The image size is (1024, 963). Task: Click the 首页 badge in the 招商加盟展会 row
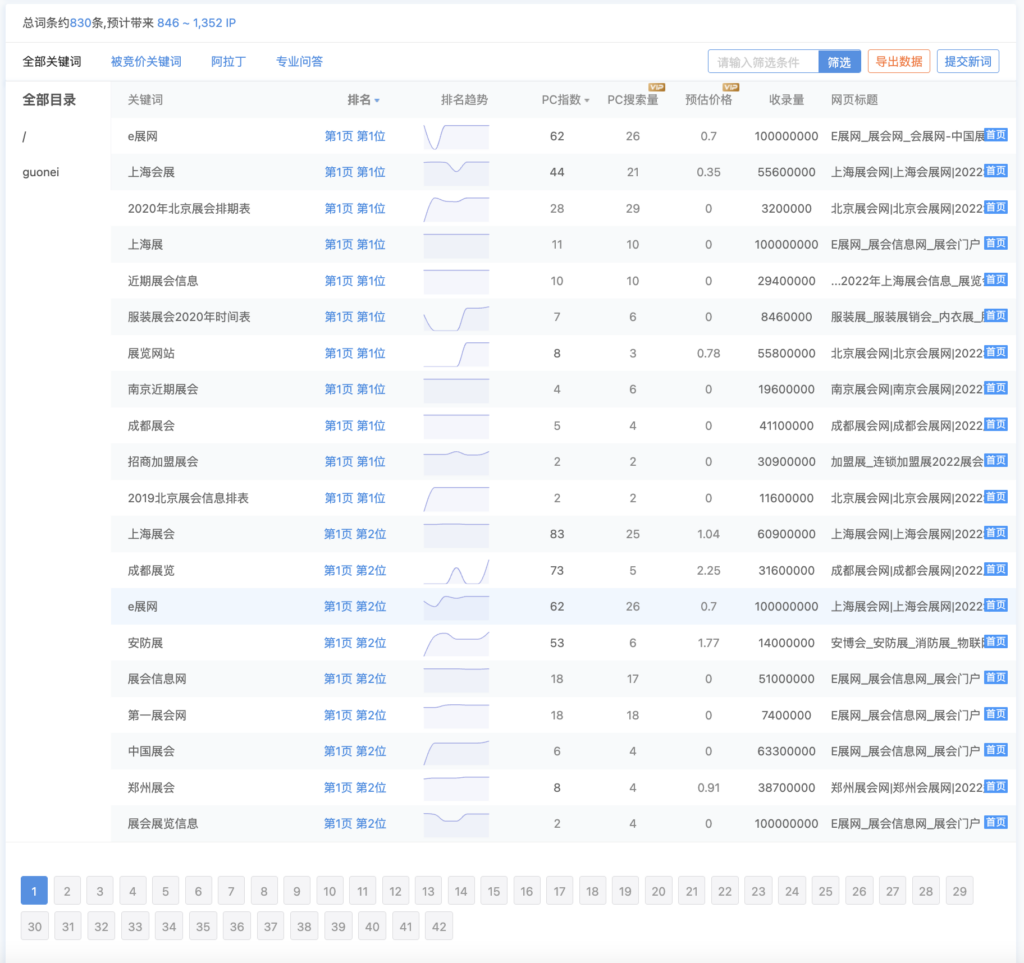coord(995,461)
